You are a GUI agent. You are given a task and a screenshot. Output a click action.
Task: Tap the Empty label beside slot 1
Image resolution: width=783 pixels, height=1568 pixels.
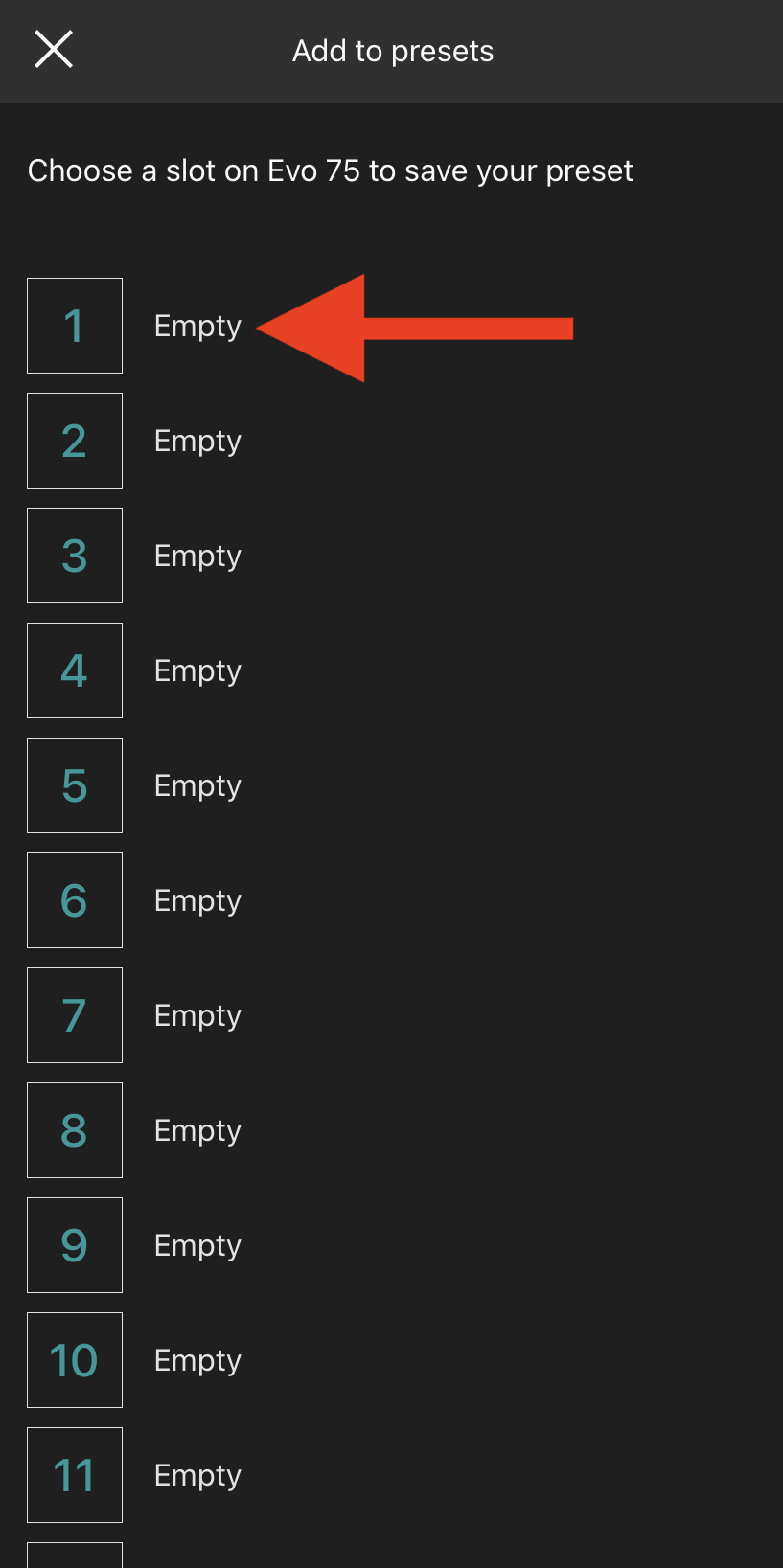pyautogui.click(x=197, y=327)
